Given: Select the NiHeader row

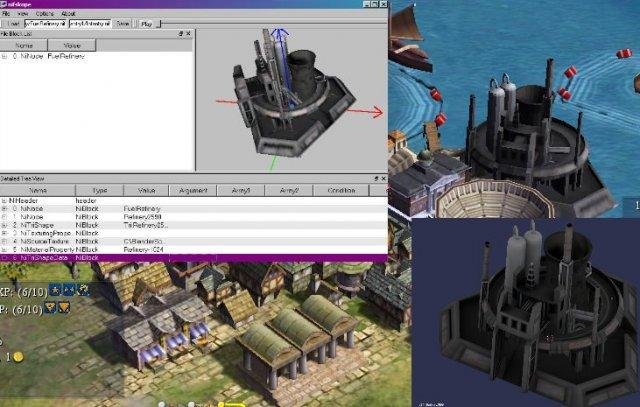Looking at the screenshot, I should click(x=193, y=201).
